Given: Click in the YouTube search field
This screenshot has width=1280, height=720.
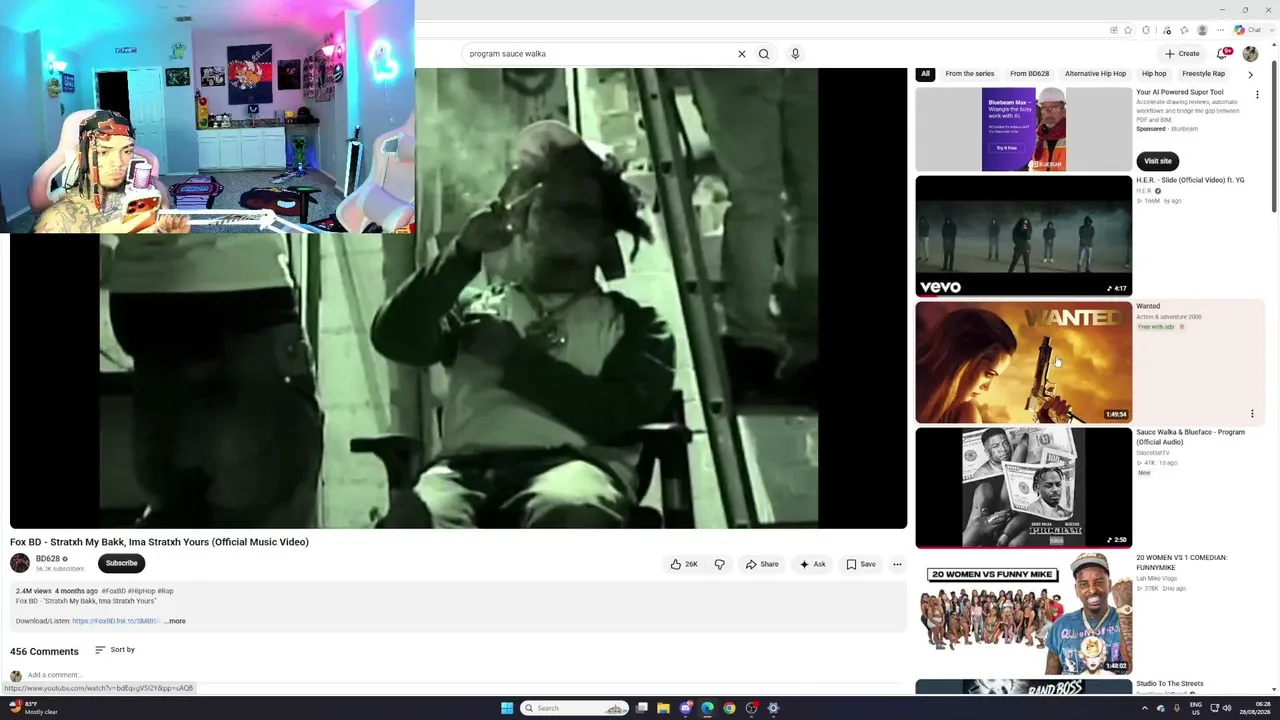Looking at the screenshot, I should (600, 54).
